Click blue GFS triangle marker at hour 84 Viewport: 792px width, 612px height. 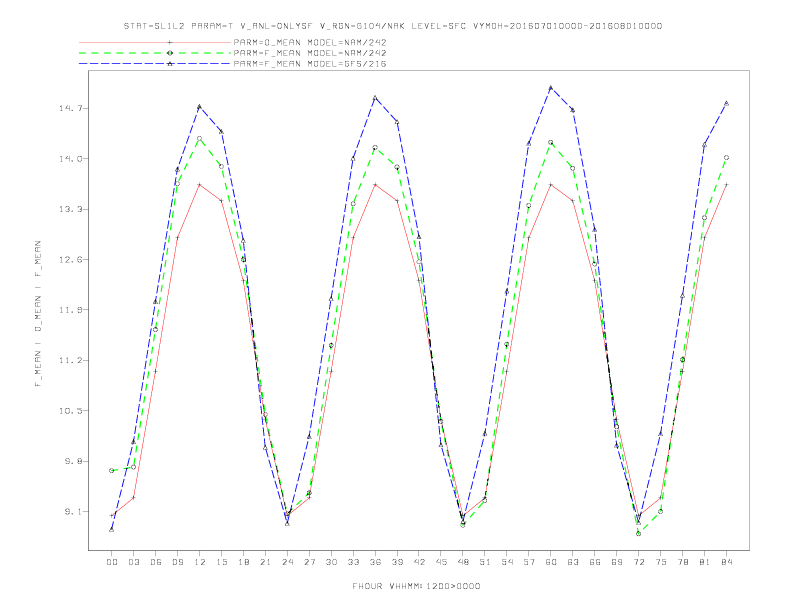(x=726, y=103)
